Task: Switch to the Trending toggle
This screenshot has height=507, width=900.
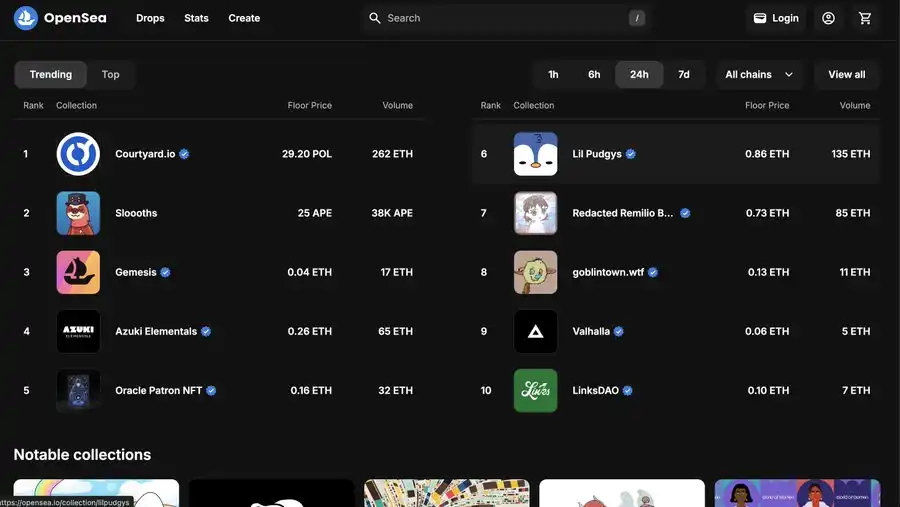Action: 51,74
